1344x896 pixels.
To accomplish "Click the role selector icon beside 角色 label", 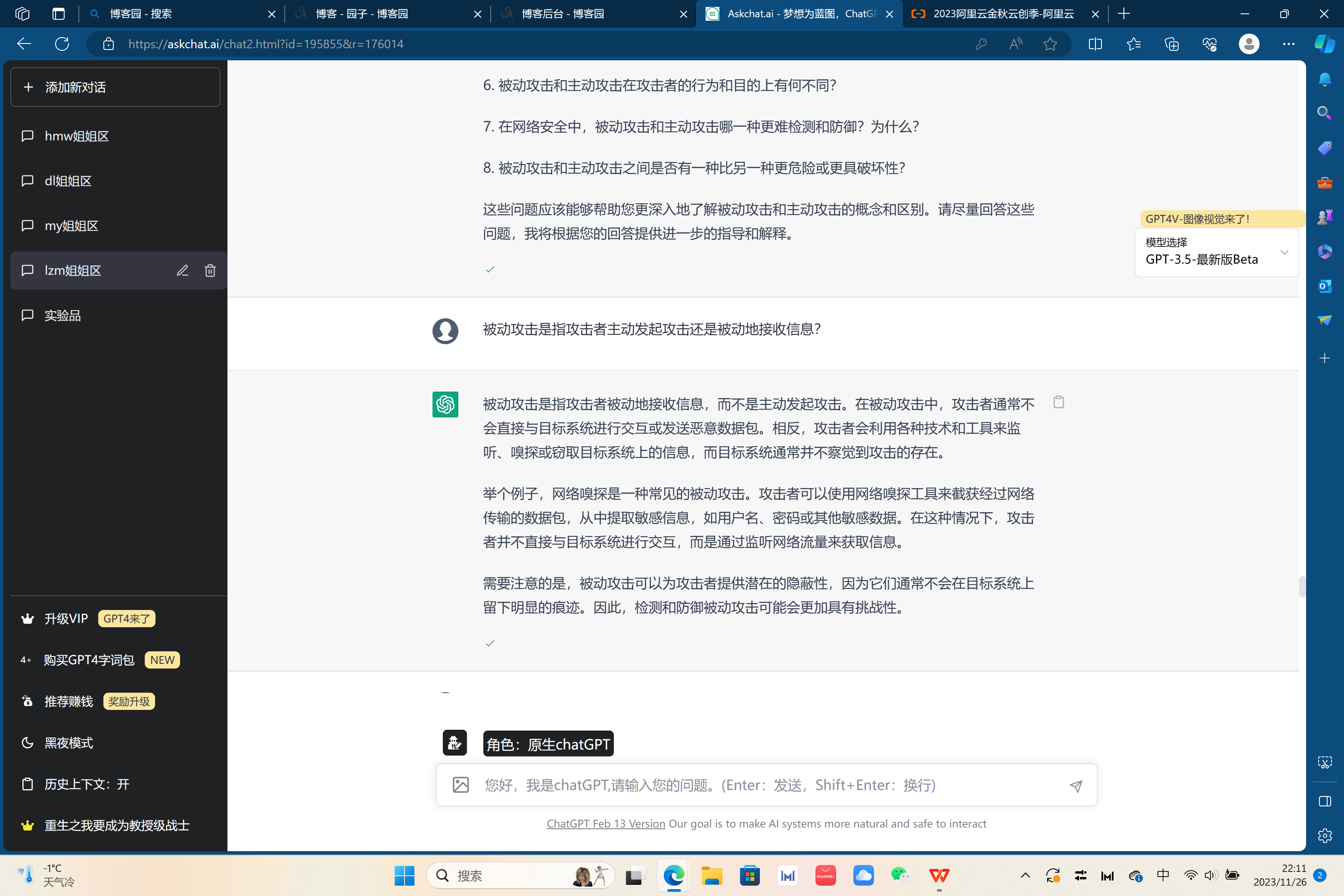I will [x=454, y=743].
